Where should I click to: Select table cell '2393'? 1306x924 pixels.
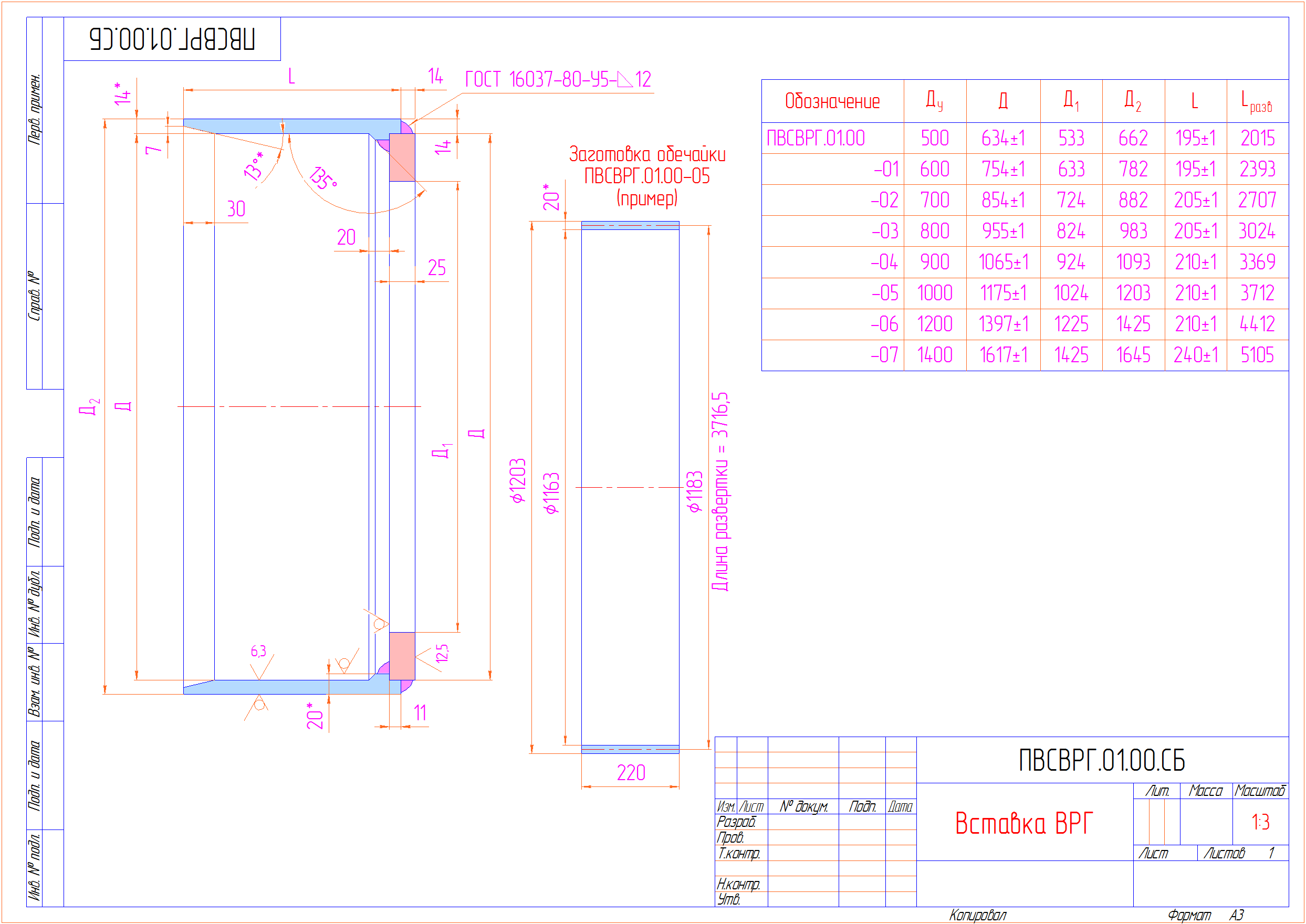1258,169
